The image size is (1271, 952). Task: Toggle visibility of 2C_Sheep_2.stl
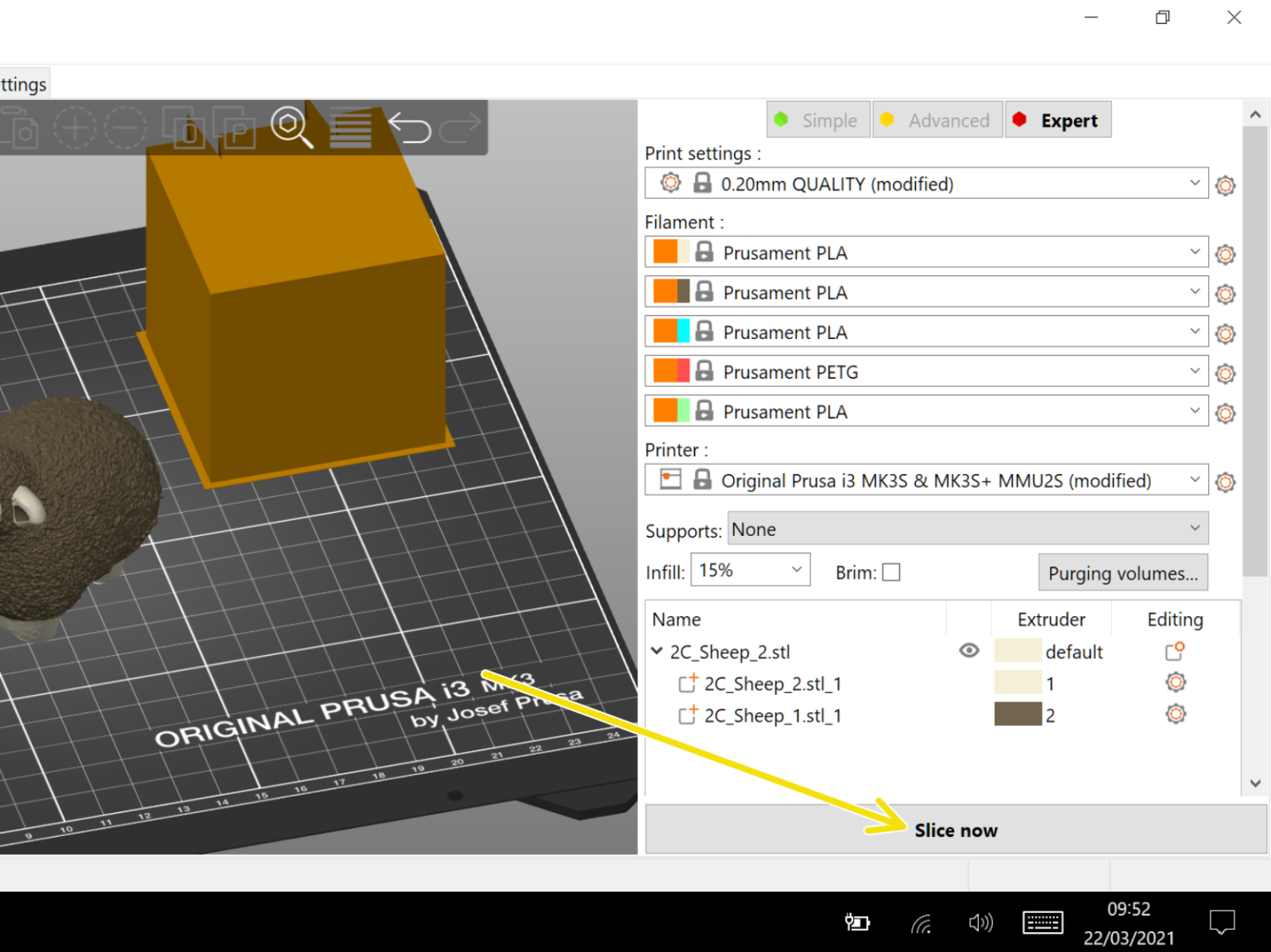coord(969,651)
